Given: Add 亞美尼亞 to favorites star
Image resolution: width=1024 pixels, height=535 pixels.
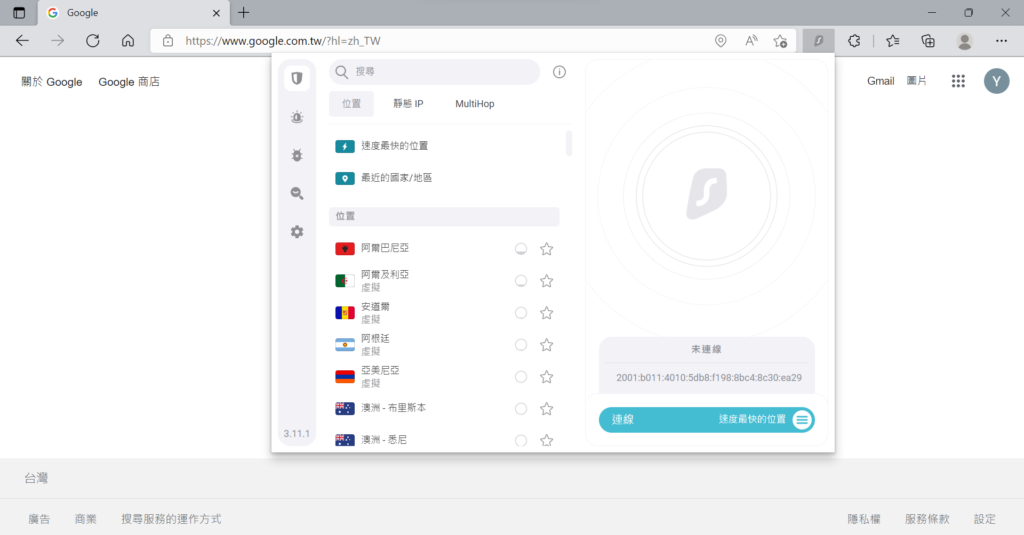Looking at the screenshot, I should 547,377.
